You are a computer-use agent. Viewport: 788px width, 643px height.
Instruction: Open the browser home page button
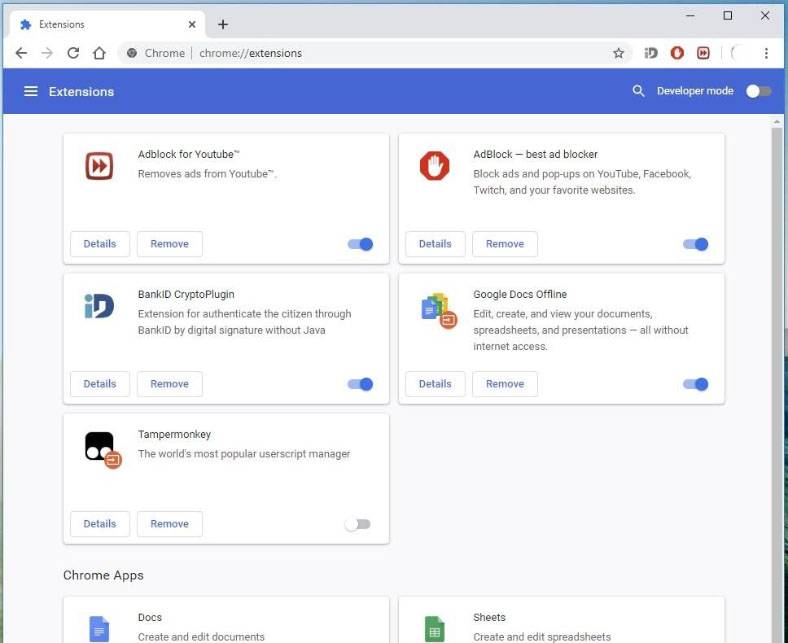point(100,53)
